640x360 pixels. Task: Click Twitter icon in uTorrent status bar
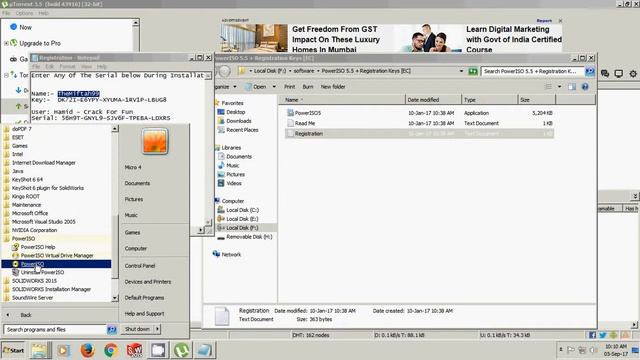(x=603, y=335)
